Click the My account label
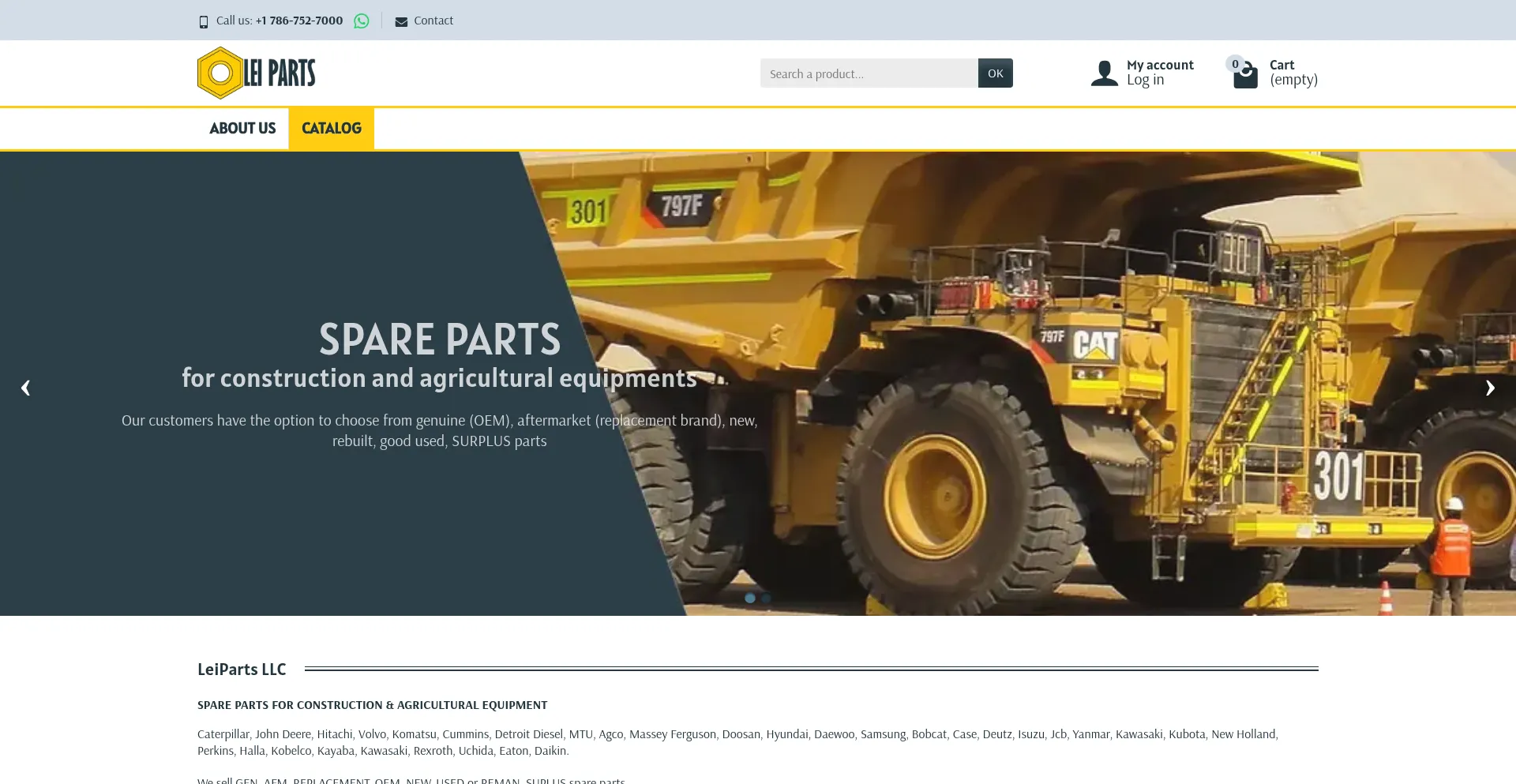1516x784 pixels. pyautogui.click(x=1160, y=65)
